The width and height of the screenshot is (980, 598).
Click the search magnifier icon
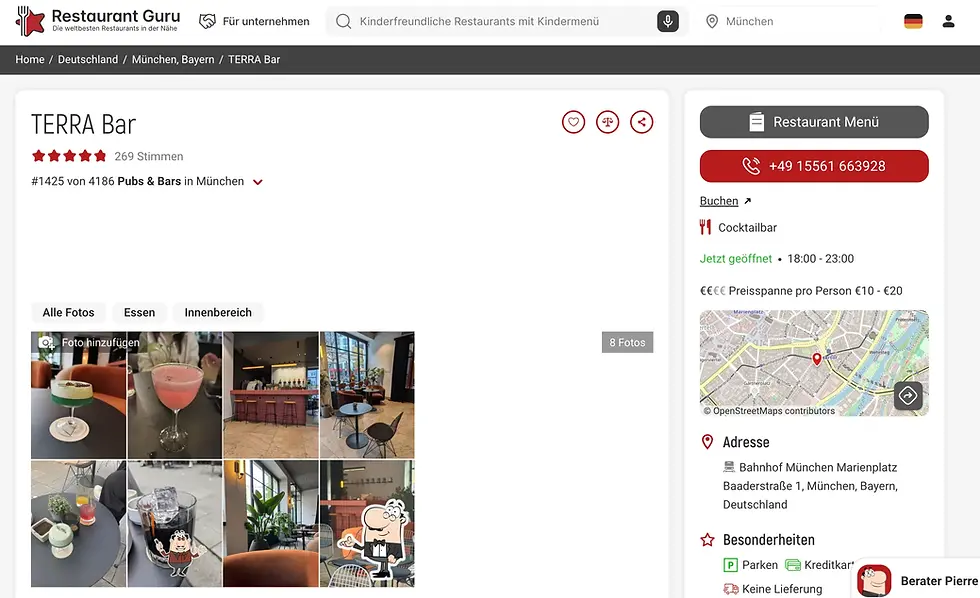coord(343,21)
